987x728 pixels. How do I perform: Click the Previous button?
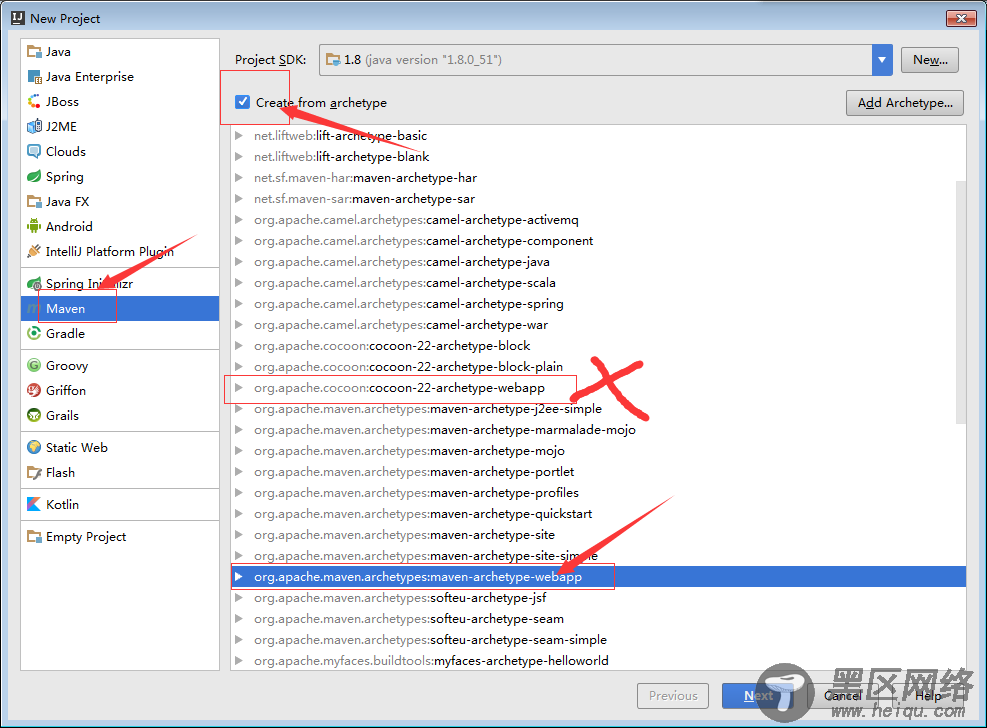click(x=673, y=695)
